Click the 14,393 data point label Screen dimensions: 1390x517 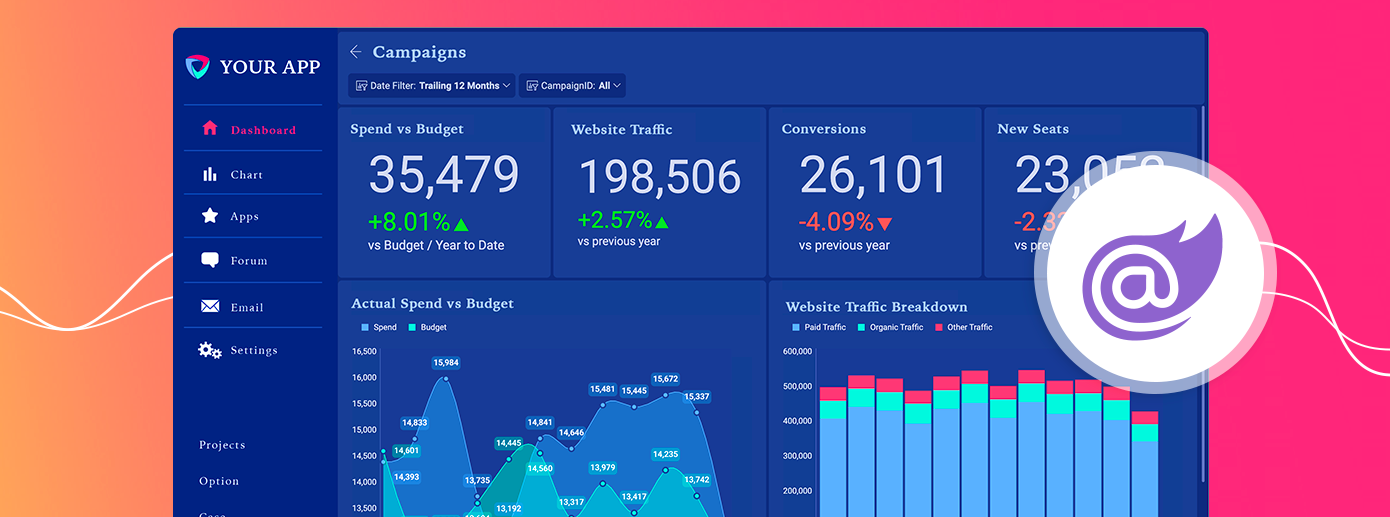tap(407, 477)
